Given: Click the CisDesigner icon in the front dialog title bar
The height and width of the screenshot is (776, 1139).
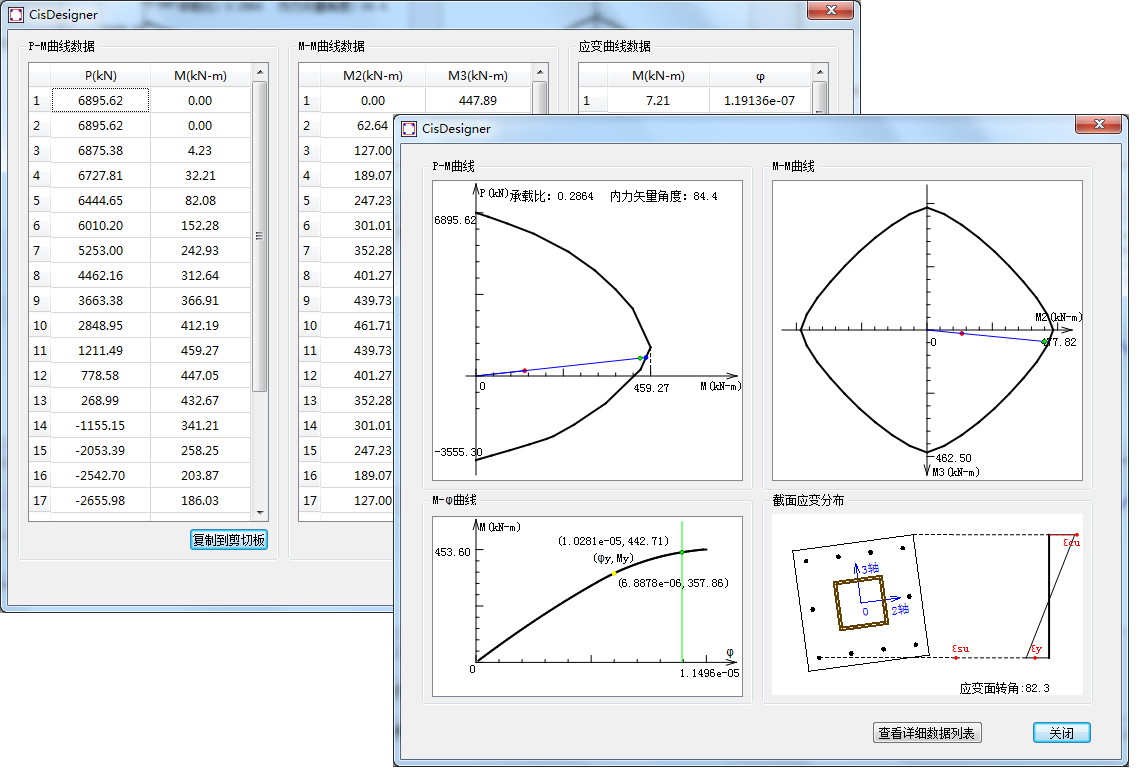Looking at the screenshot, I should click(408, 128).
